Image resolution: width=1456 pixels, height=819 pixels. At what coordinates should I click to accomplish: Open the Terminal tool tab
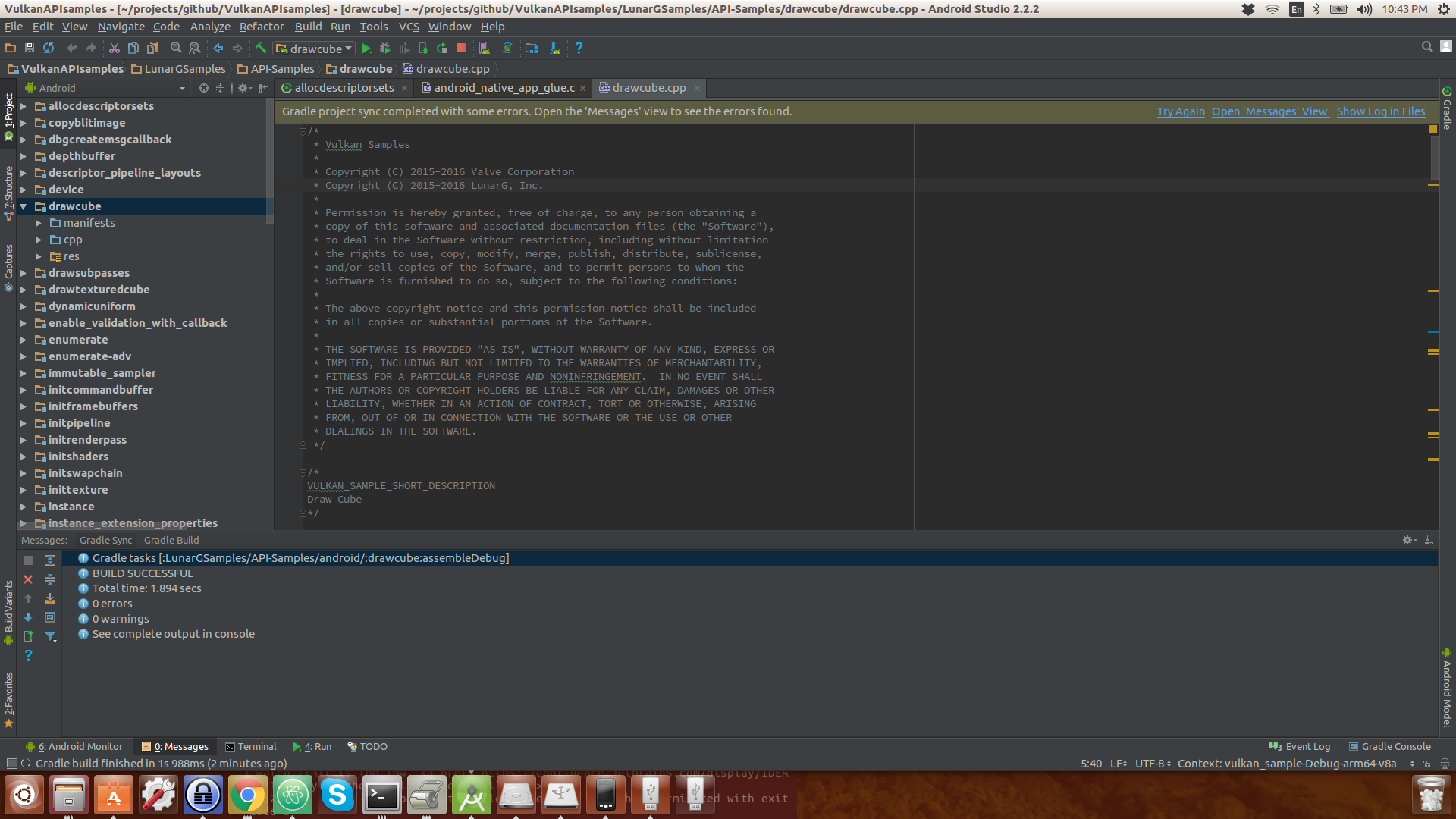coord(251,746)
